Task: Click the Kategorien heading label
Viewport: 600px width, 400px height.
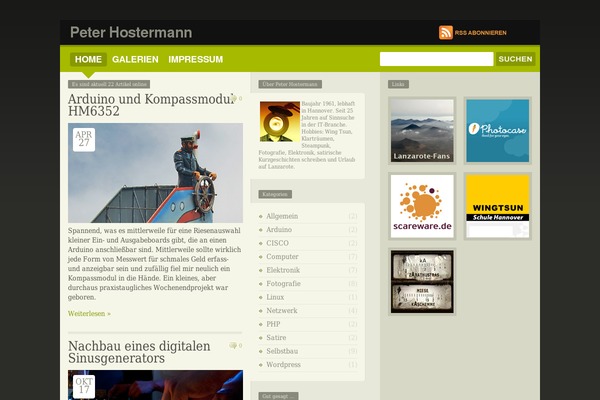Action: click(x=275, y=194)
